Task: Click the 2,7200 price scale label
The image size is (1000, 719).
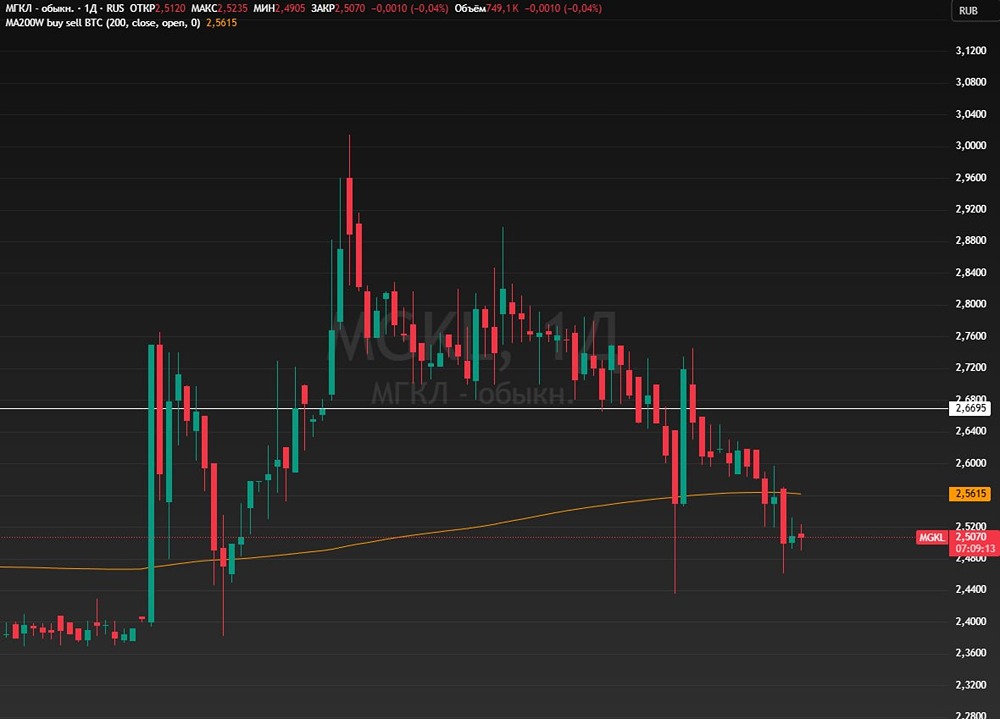Action: 971,367
